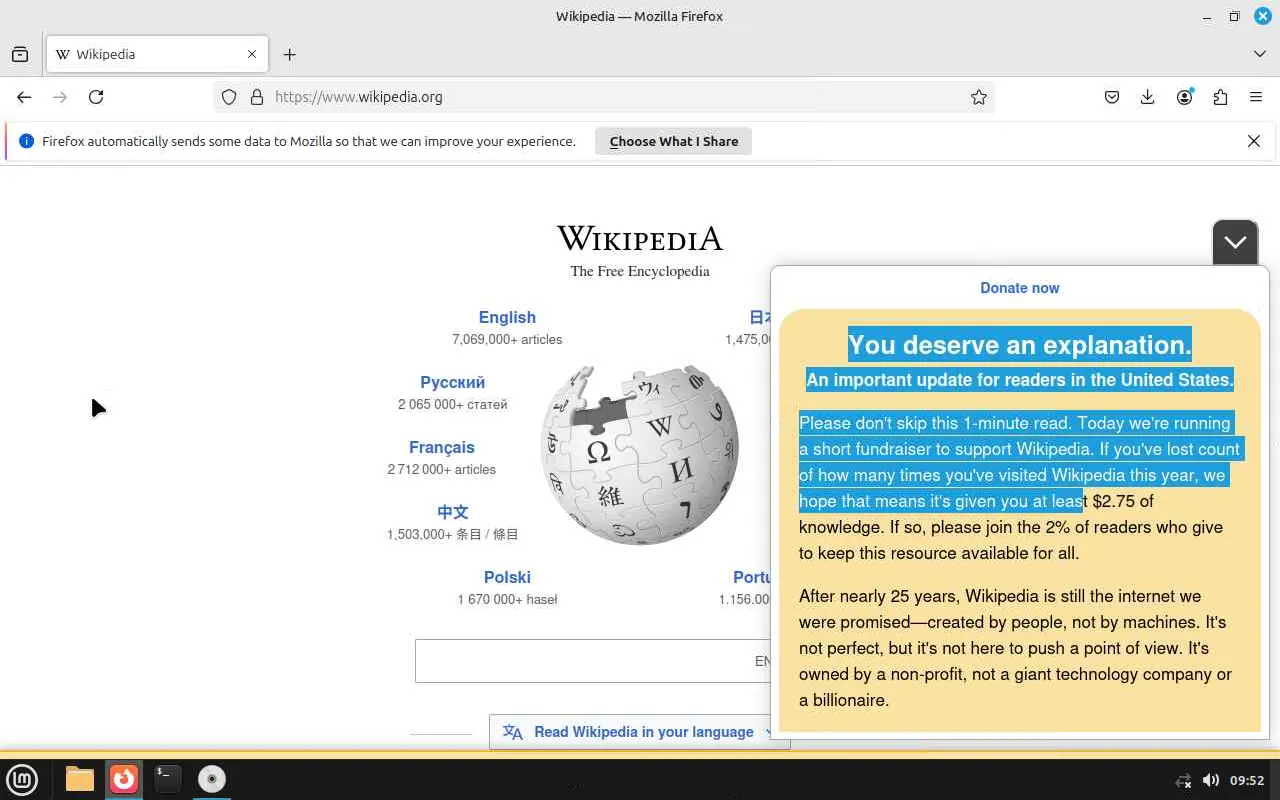The height and width of the screenshot is (800, 1280).
Task: Launch Terminal from taskbar
Action: point(167,778)
